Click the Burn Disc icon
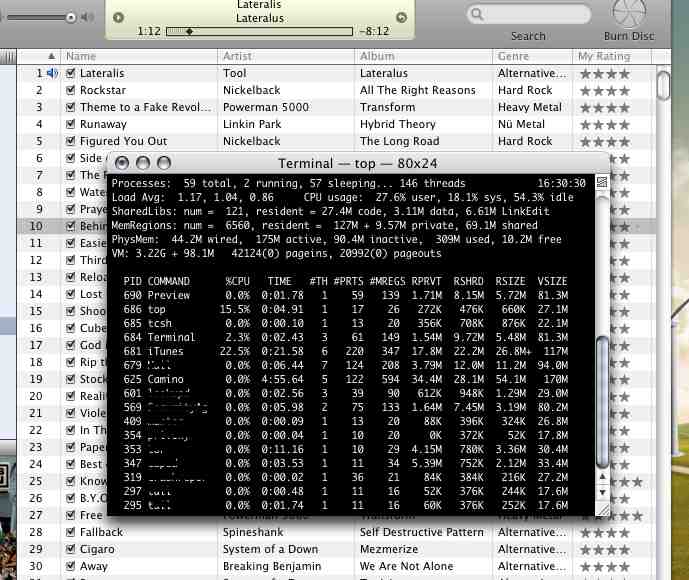Image resolution: width=689 pixels, height=580 pixels. pyautogui.click(x=629, y=12)
